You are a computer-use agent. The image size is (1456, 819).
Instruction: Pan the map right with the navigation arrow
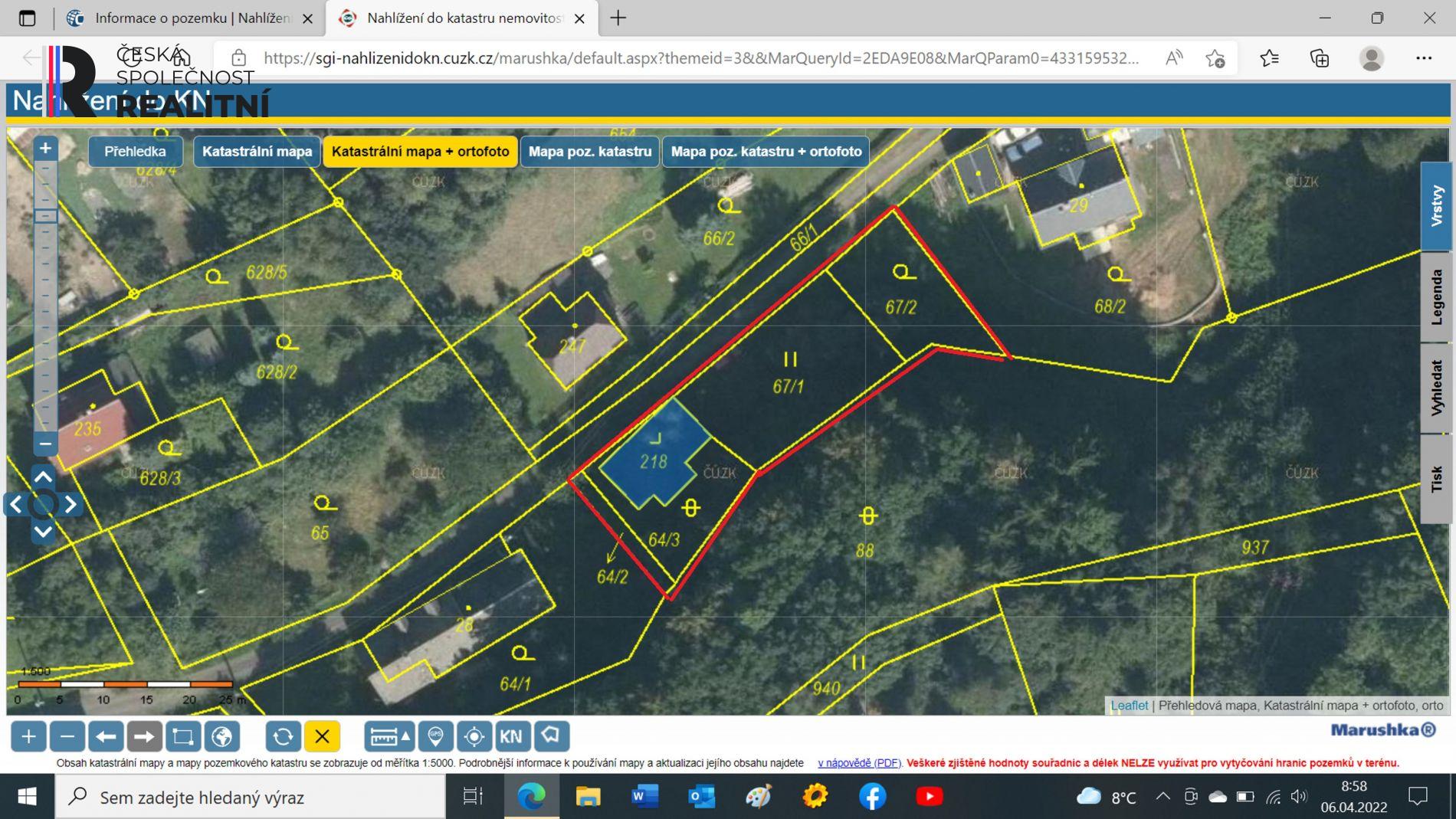pyautogui.click(x=71, y=504)
